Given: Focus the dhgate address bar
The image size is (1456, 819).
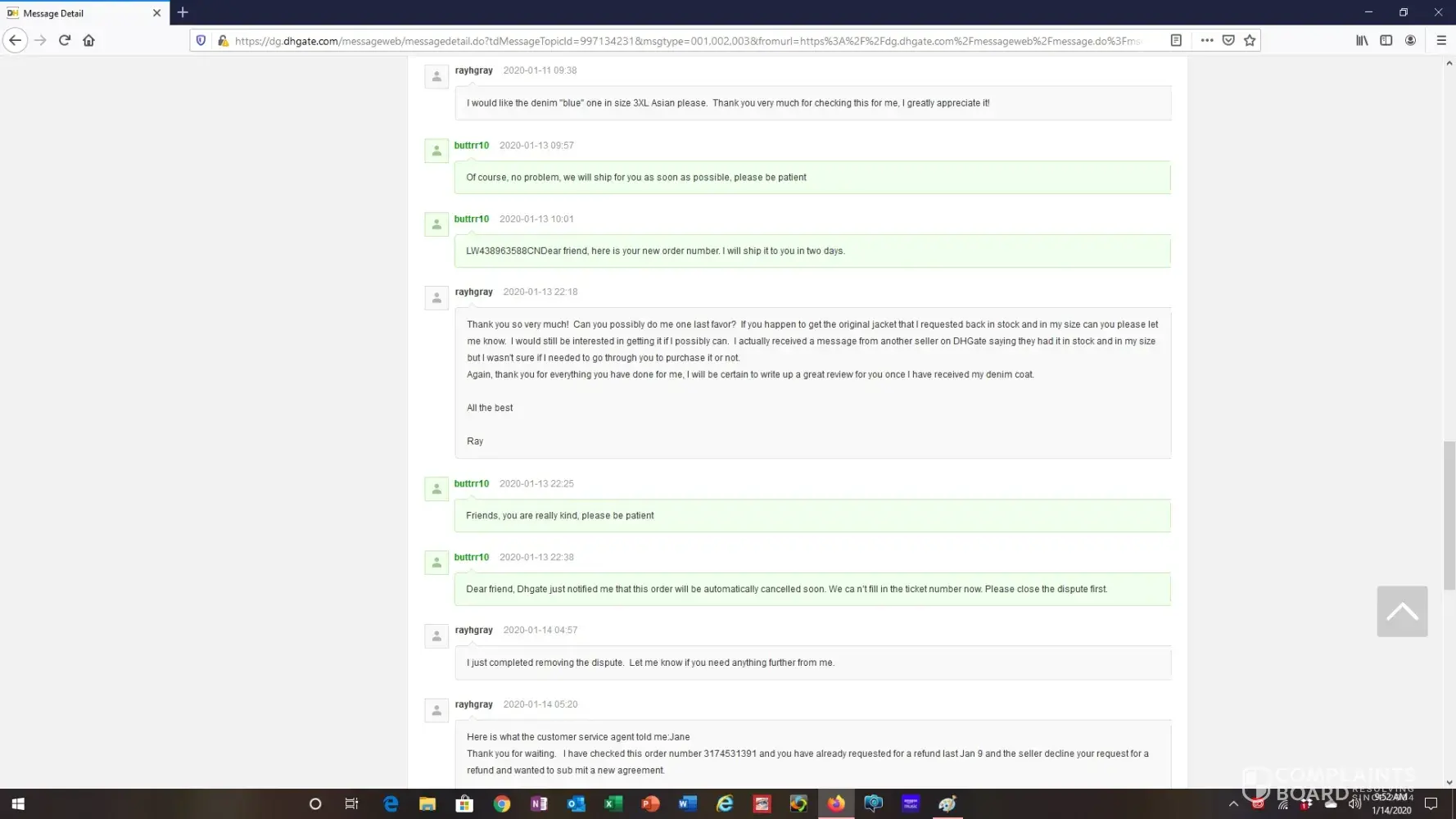Looking at the screenshot, I should (688, 40).
